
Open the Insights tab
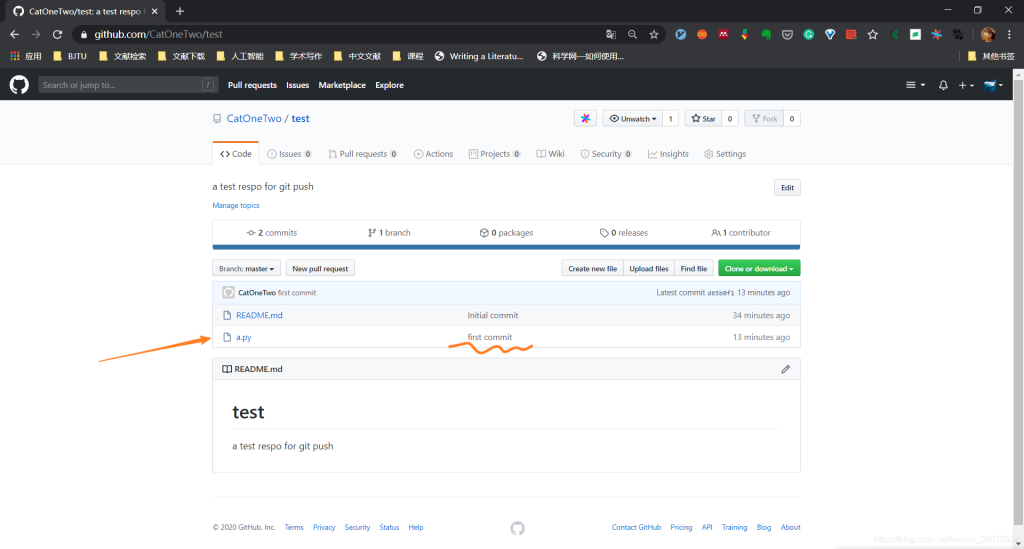click(x=668, y=154)
